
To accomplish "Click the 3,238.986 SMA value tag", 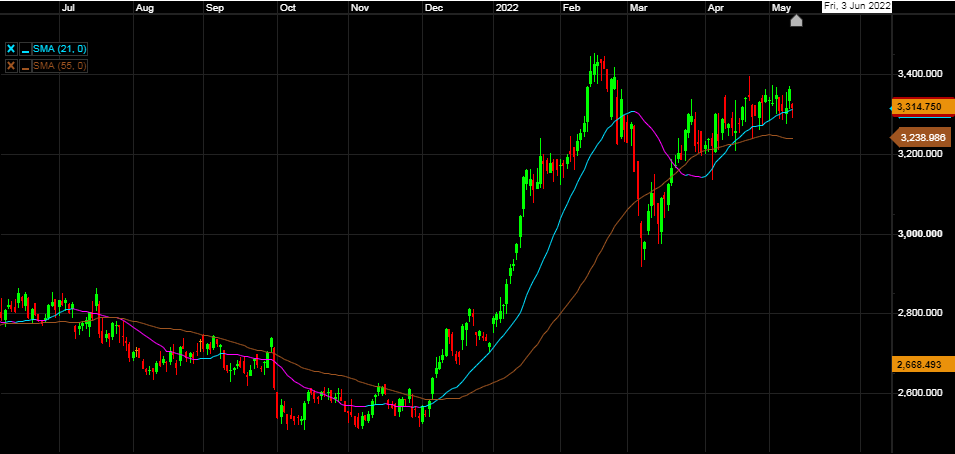I will tap(922, 137).
